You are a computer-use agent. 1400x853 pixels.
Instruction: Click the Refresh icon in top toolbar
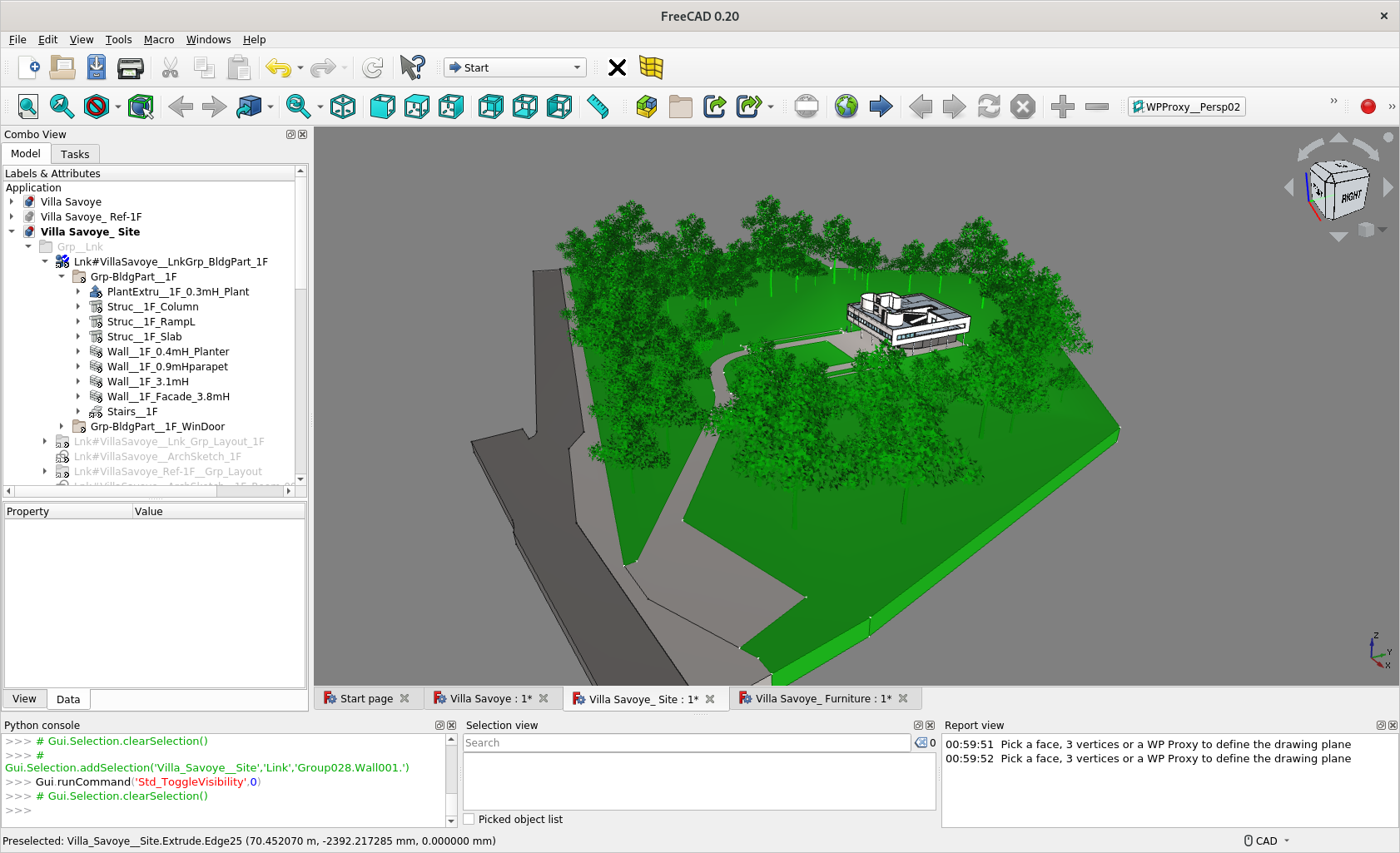[x=372, y=67]
